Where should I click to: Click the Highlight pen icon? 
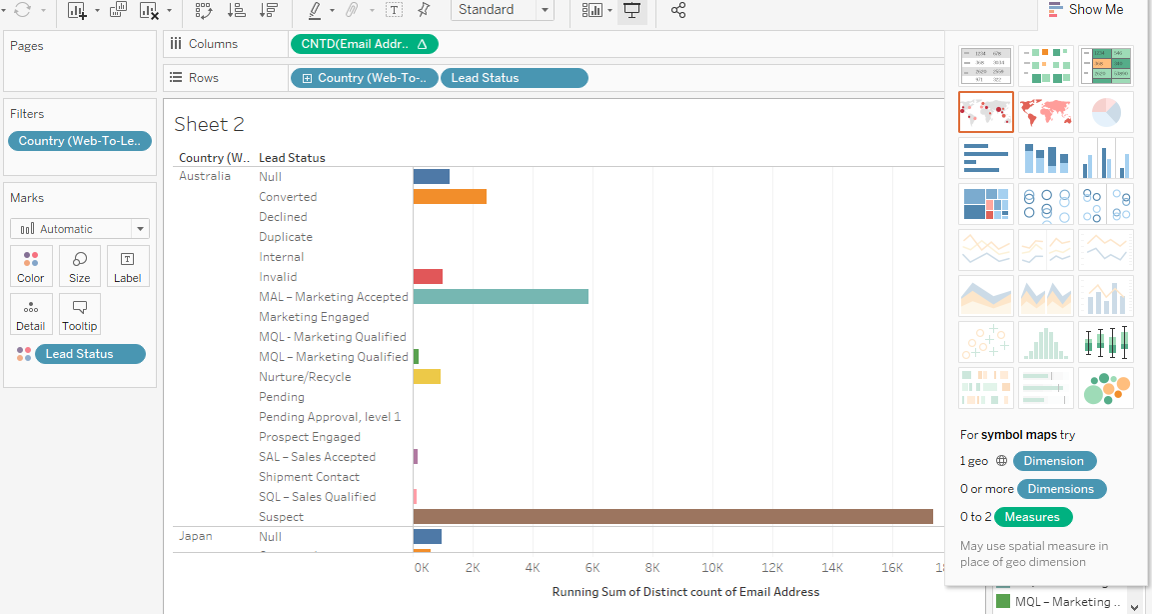point(315,11)
